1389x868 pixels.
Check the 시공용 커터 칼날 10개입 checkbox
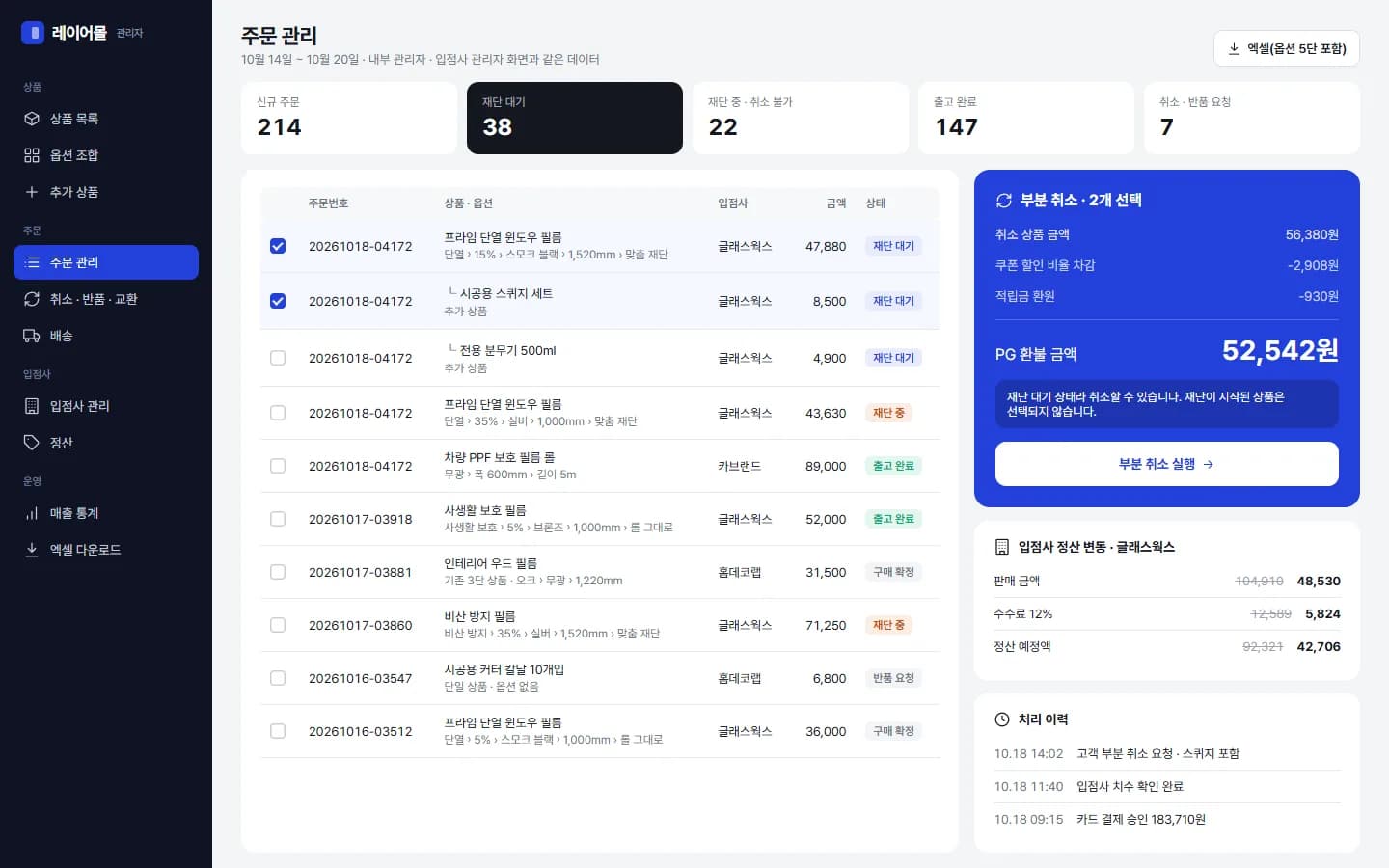click(278, 678)
